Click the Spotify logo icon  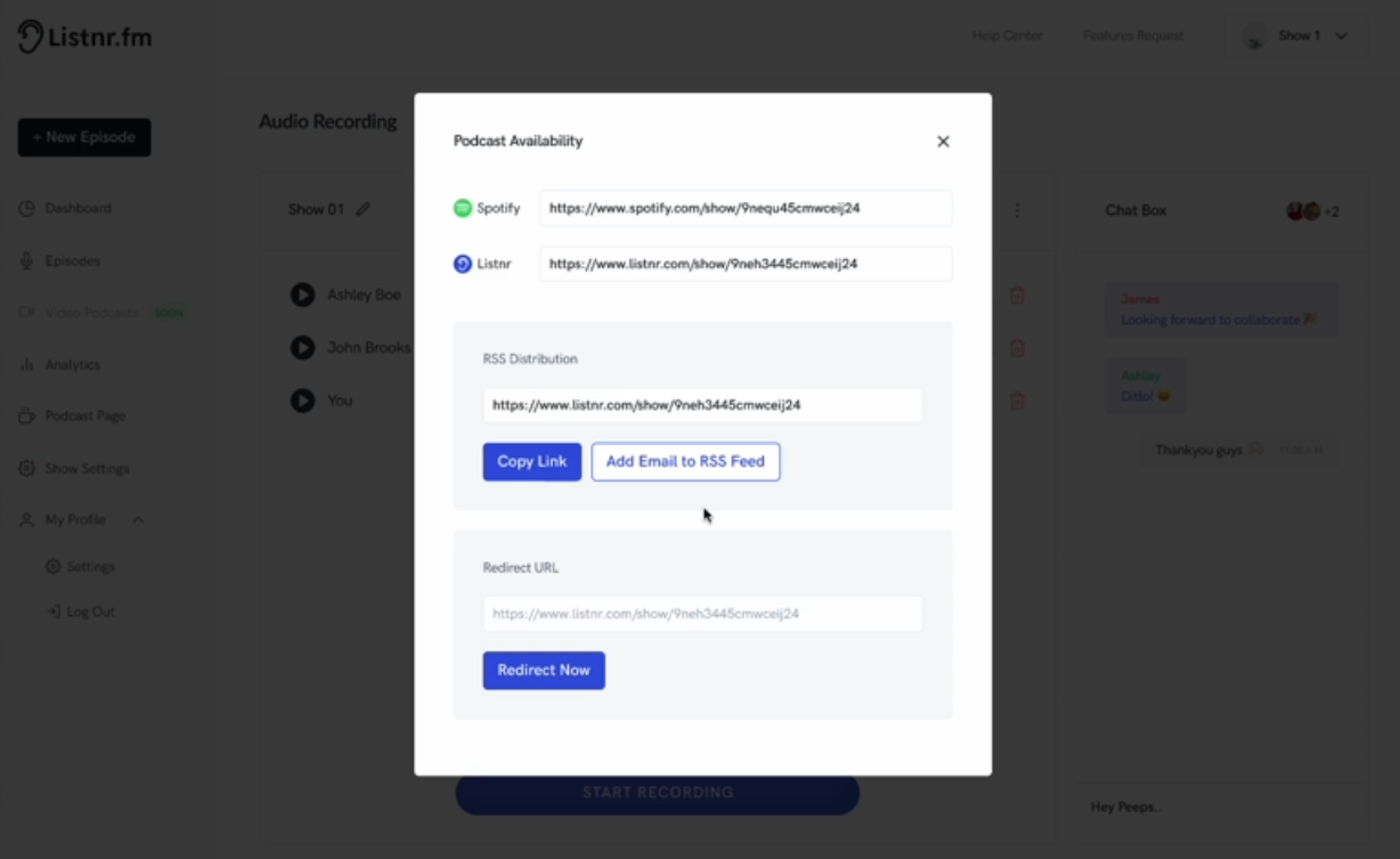(x=462, y=208)
